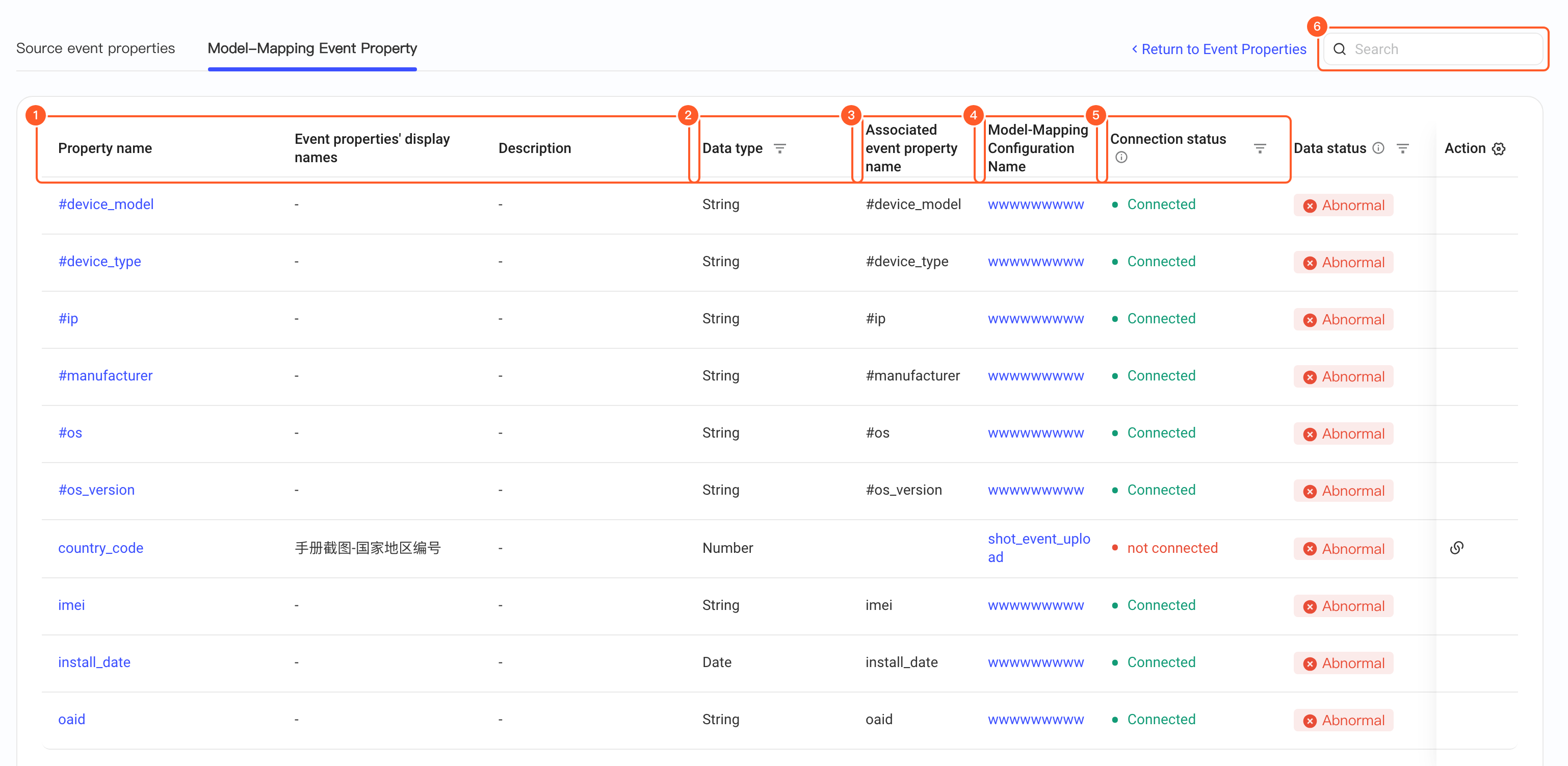Image resolution: width=1568 pixels, height=766 pixels.
Task: Click Abnormal status badge for #ip row
Action: (1343, 320)
